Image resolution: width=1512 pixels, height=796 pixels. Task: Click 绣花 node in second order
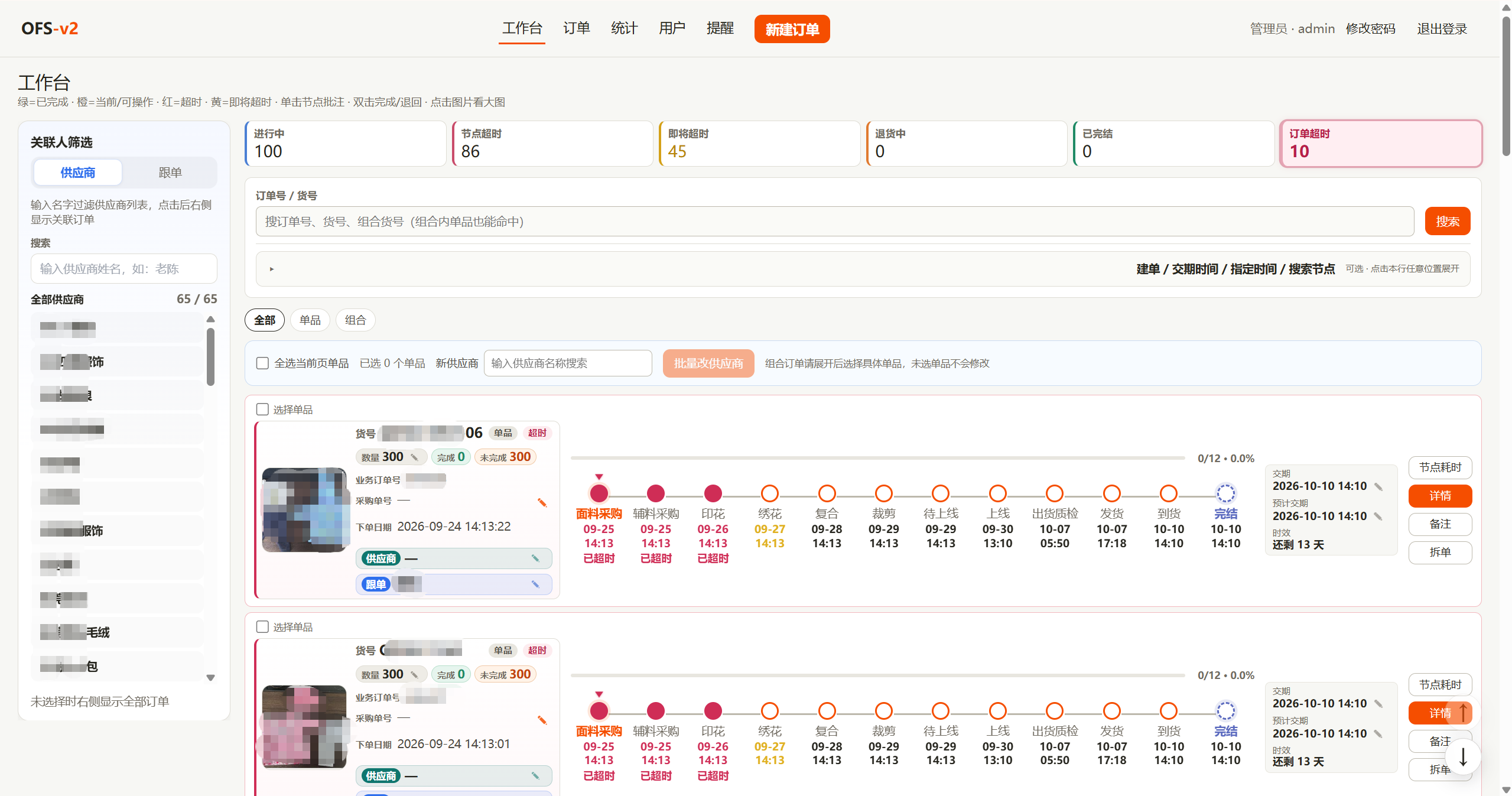pyautogui.click(x=769, y=711)
